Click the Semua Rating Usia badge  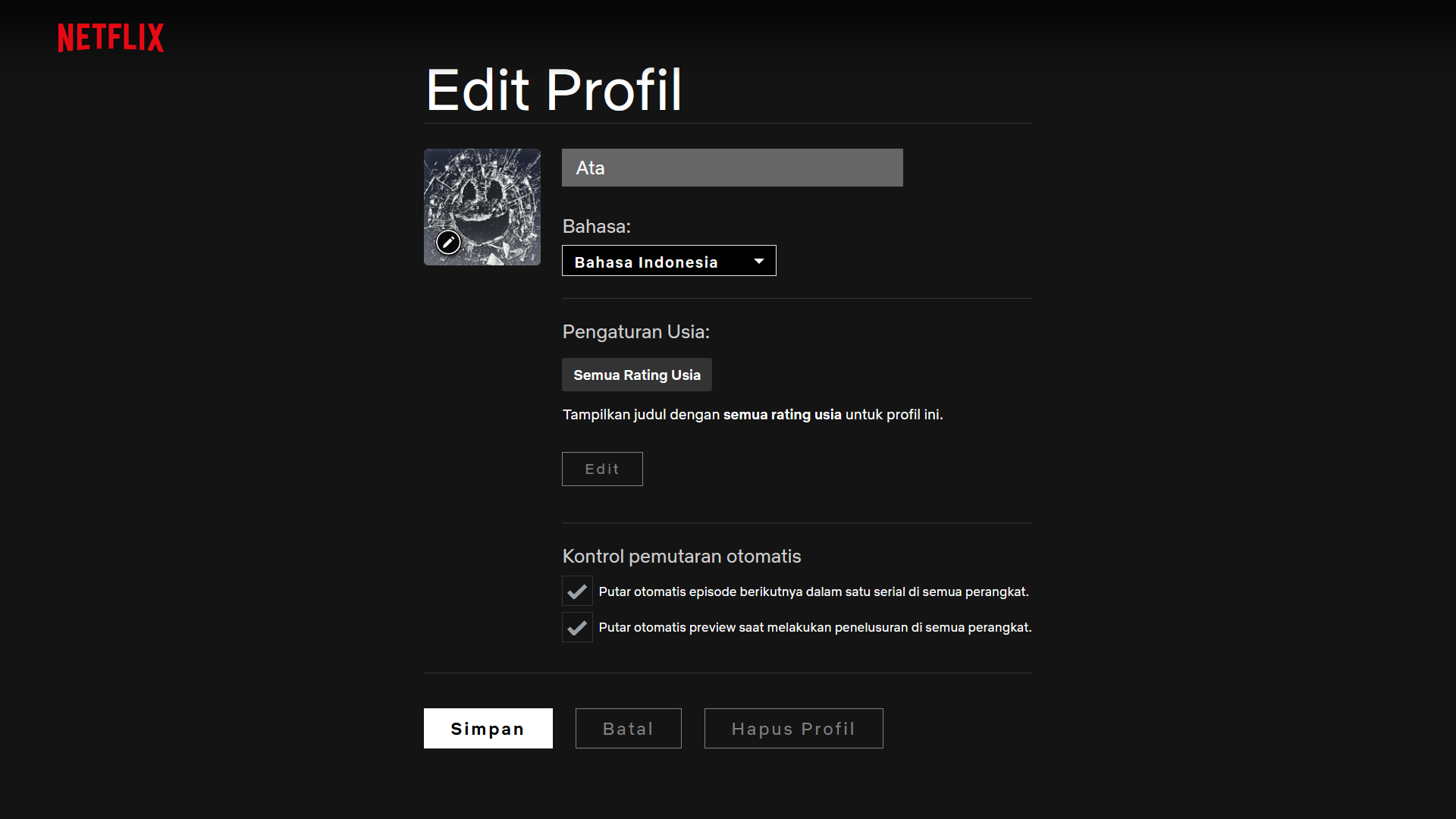[636, 375]
